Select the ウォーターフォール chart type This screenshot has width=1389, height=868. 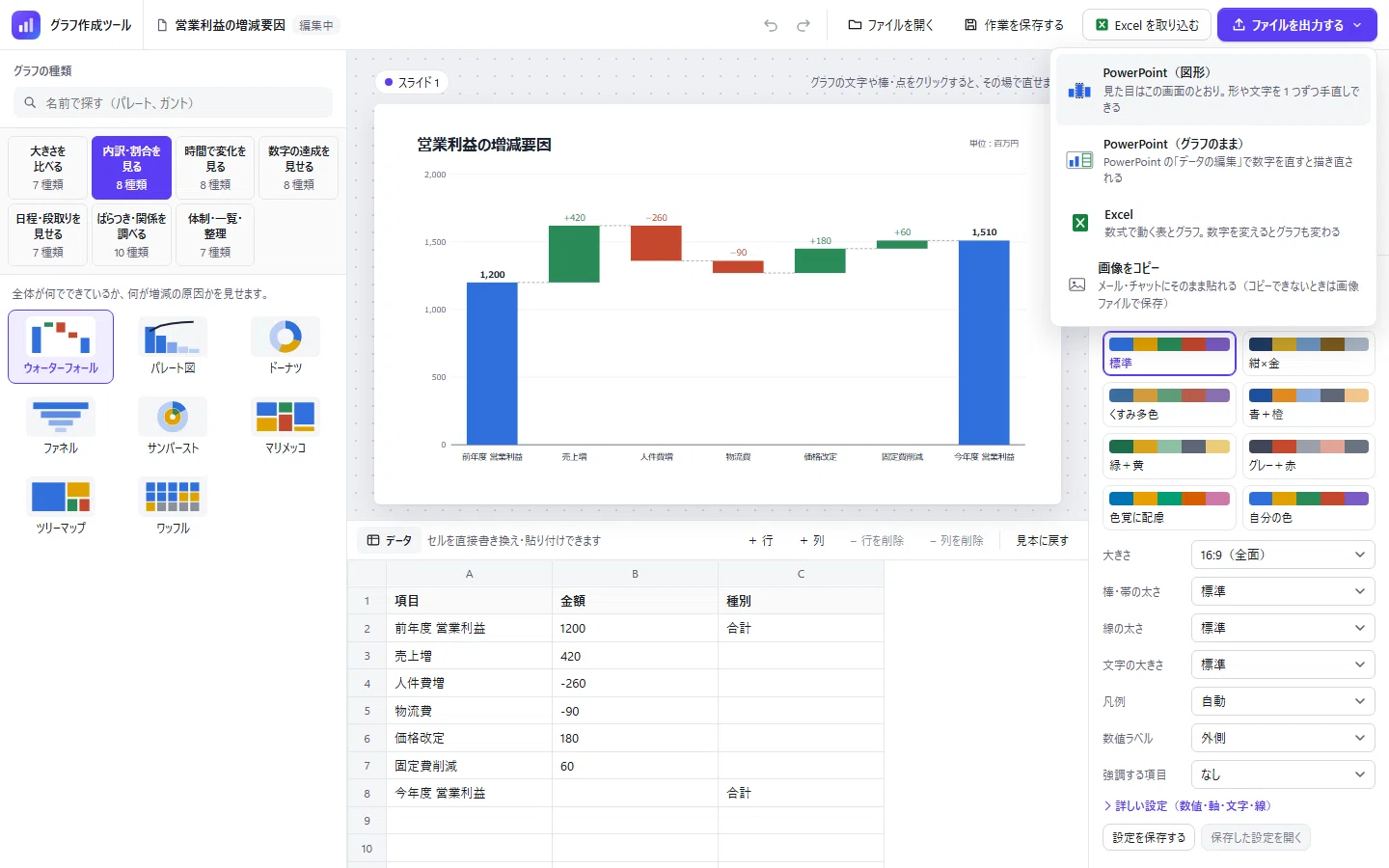61,346
